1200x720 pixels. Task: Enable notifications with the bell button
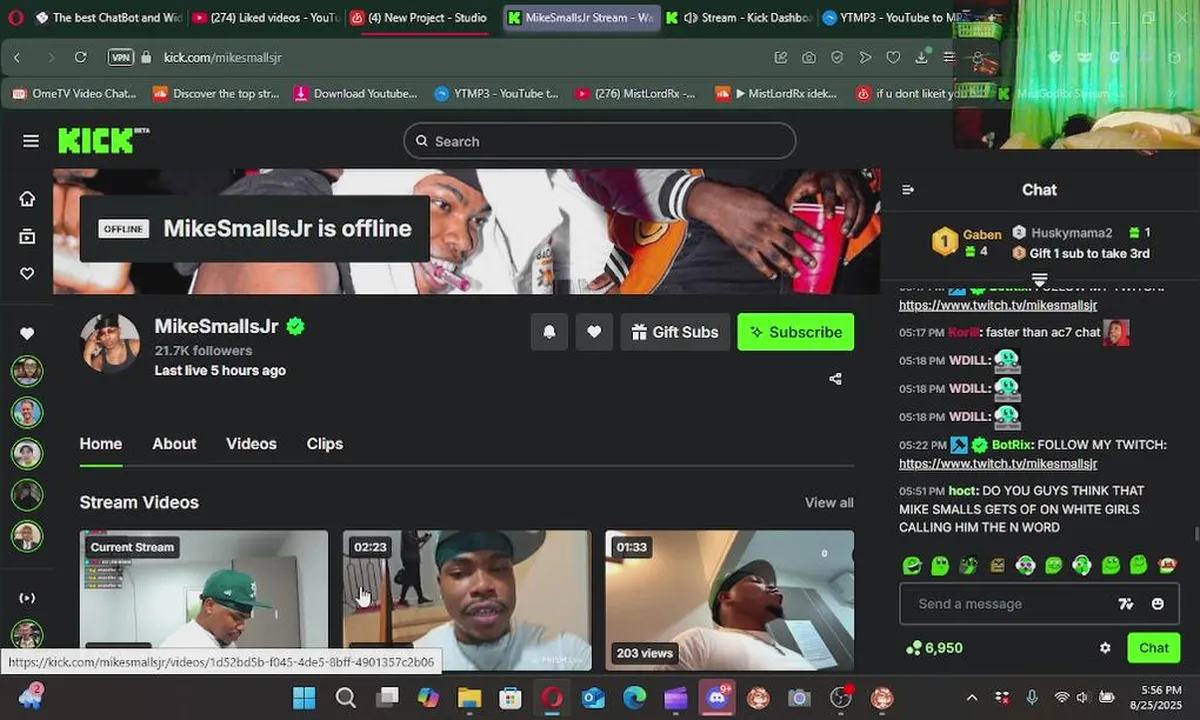pos(549,332)
